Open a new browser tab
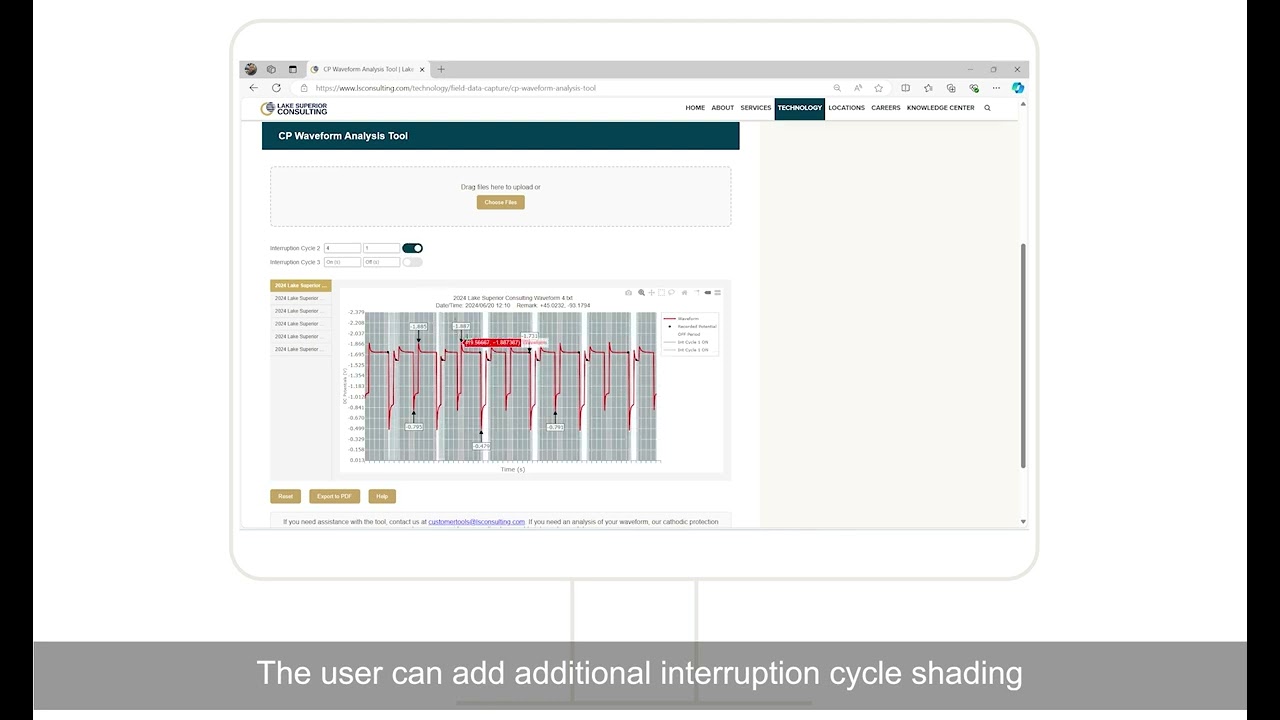This screenshot has width=1280, height=720. pos(441,69)
